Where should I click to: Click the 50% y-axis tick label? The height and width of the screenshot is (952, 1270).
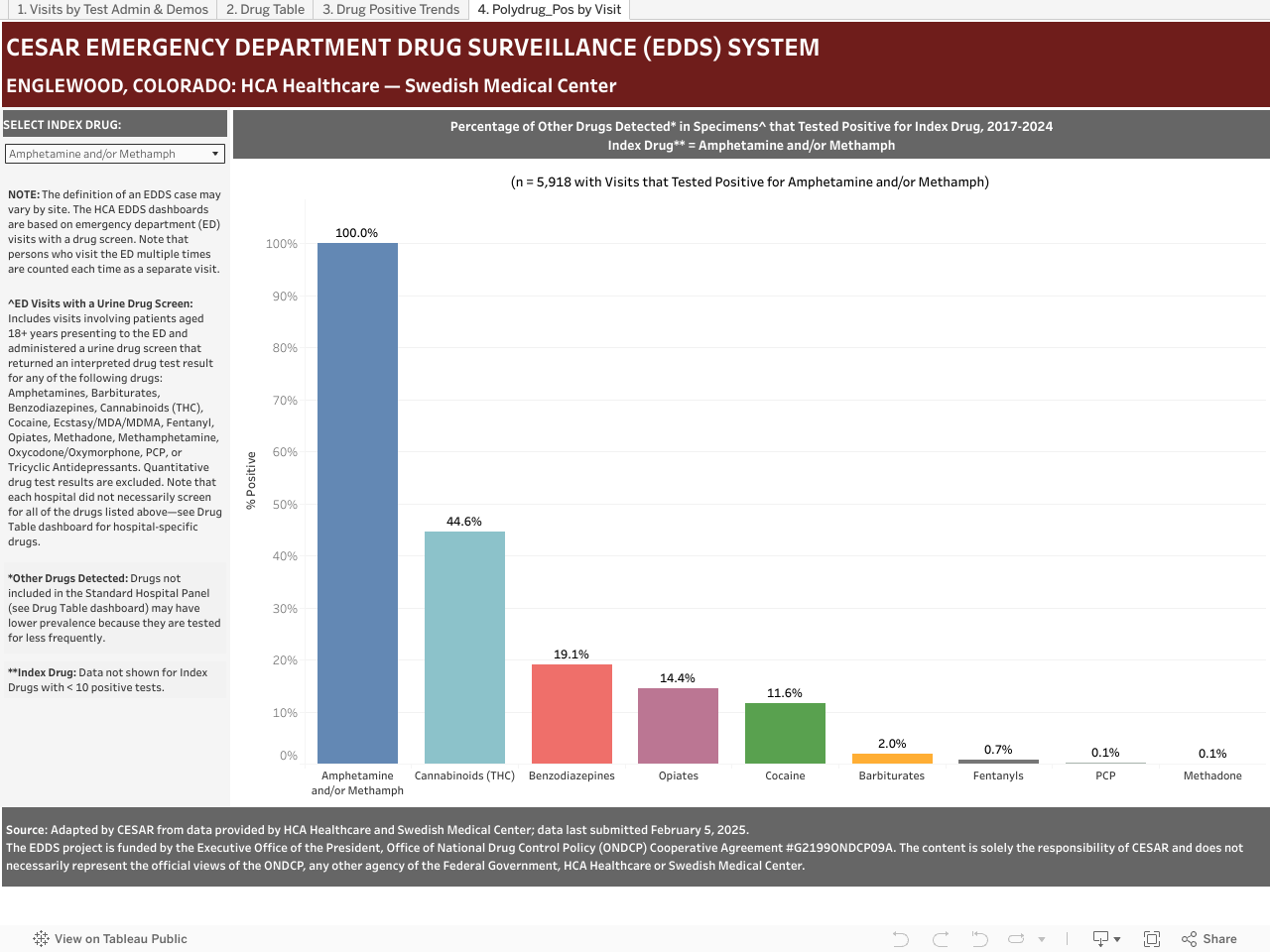point(283,505)
